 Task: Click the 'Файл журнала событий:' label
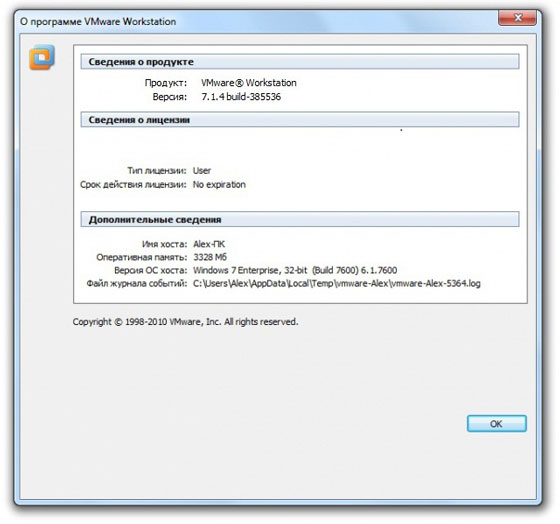137,284
